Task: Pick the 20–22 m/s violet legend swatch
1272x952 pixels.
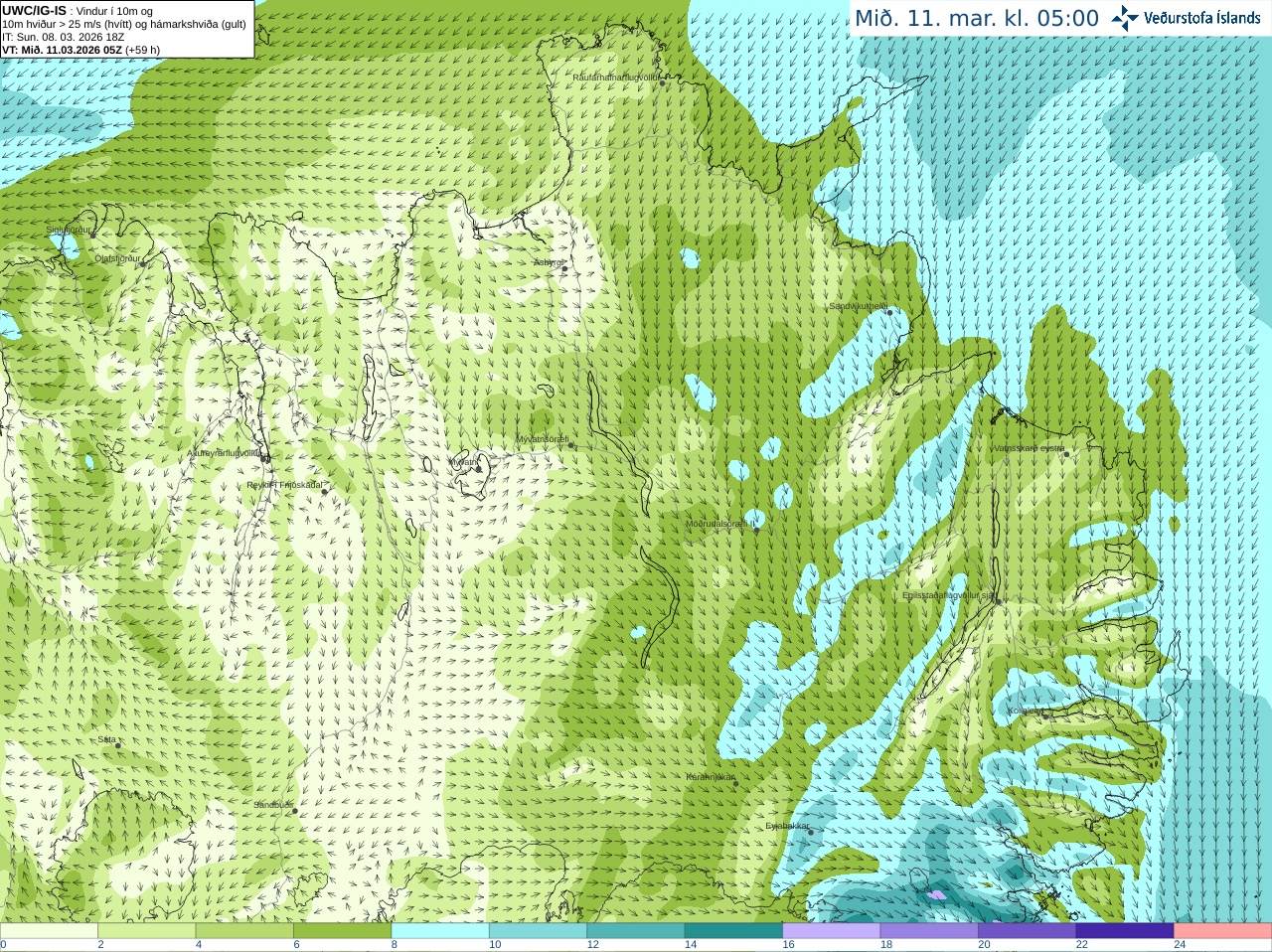Action: click(x=1028, y=931)
